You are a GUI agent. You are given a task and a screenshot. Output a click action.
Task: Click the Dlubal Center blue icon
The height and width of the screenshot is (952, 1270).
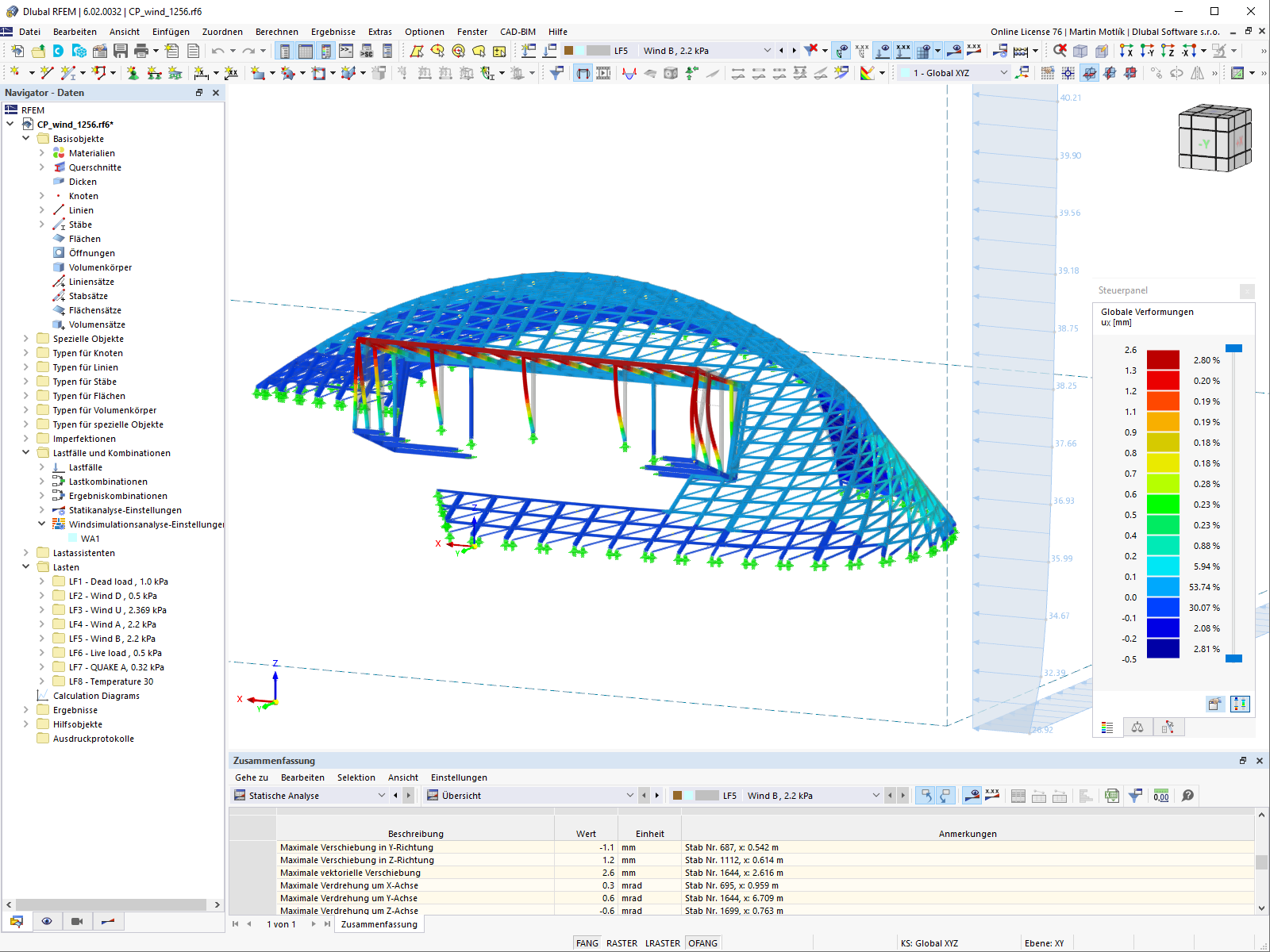pyautogui.click(x=59, y=51)
